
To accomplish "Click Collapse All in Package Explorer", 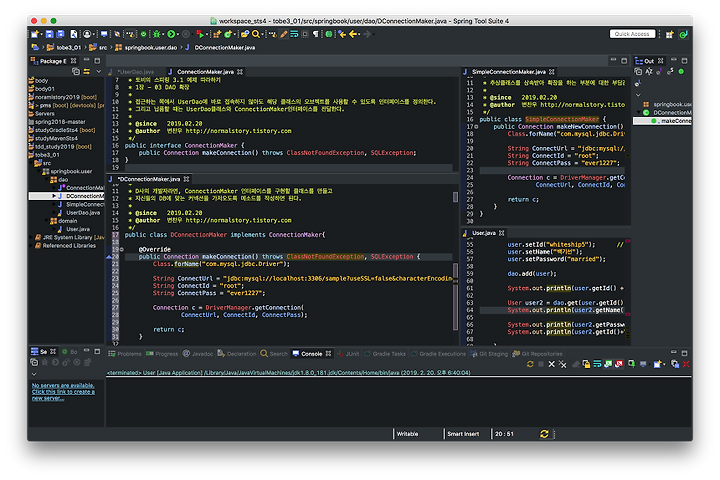I will point(76,71).
